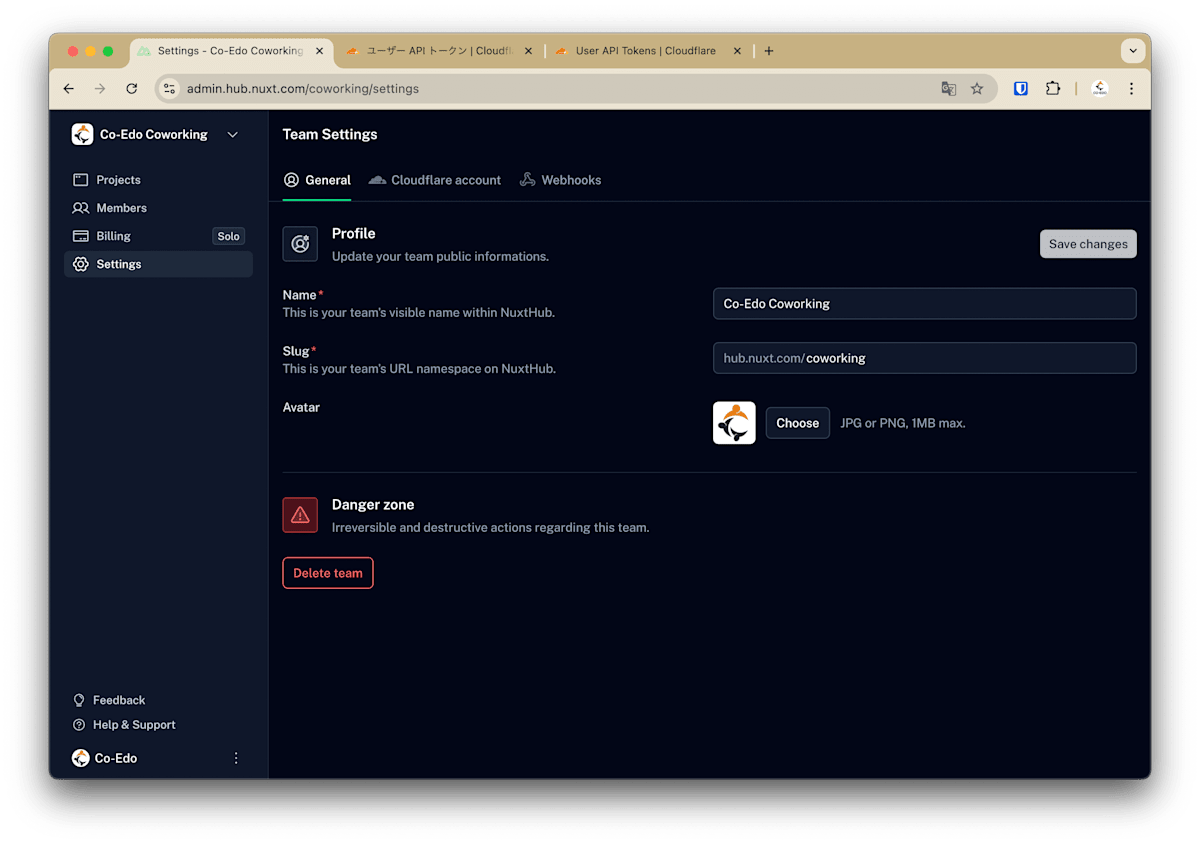Go forward in browser history
This screenshot has width=1200, height=844.
click(100, 89)
